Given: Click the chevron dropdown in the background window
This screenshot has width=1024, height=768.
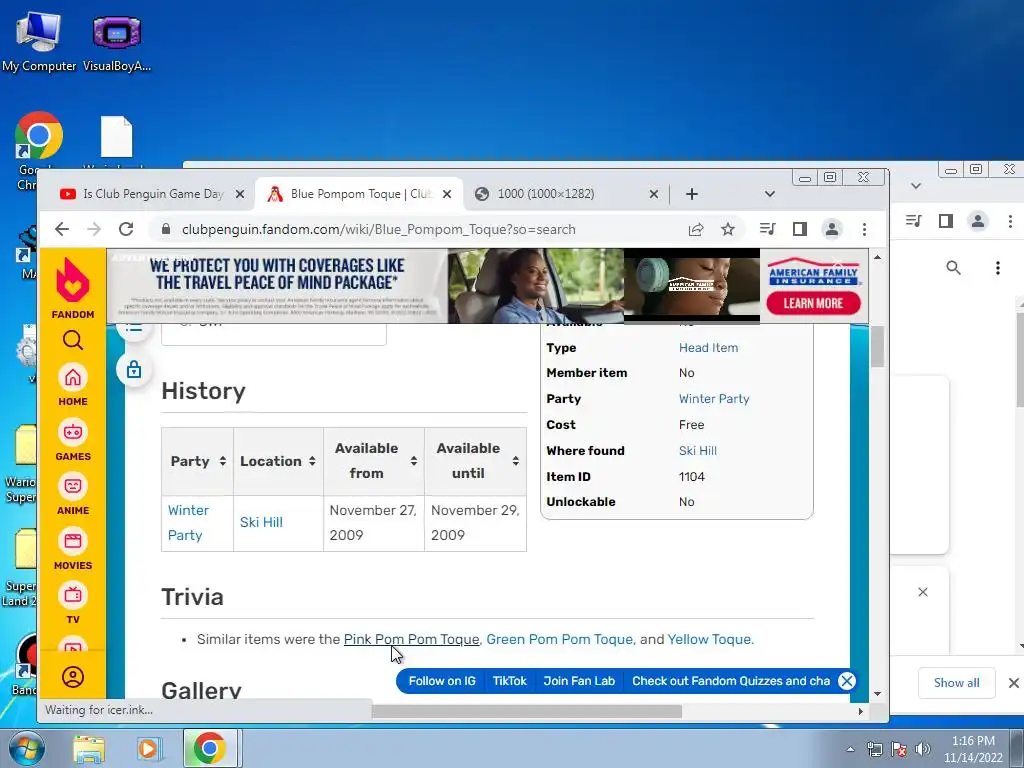Looking at the screenshot, I should (916, 186).
